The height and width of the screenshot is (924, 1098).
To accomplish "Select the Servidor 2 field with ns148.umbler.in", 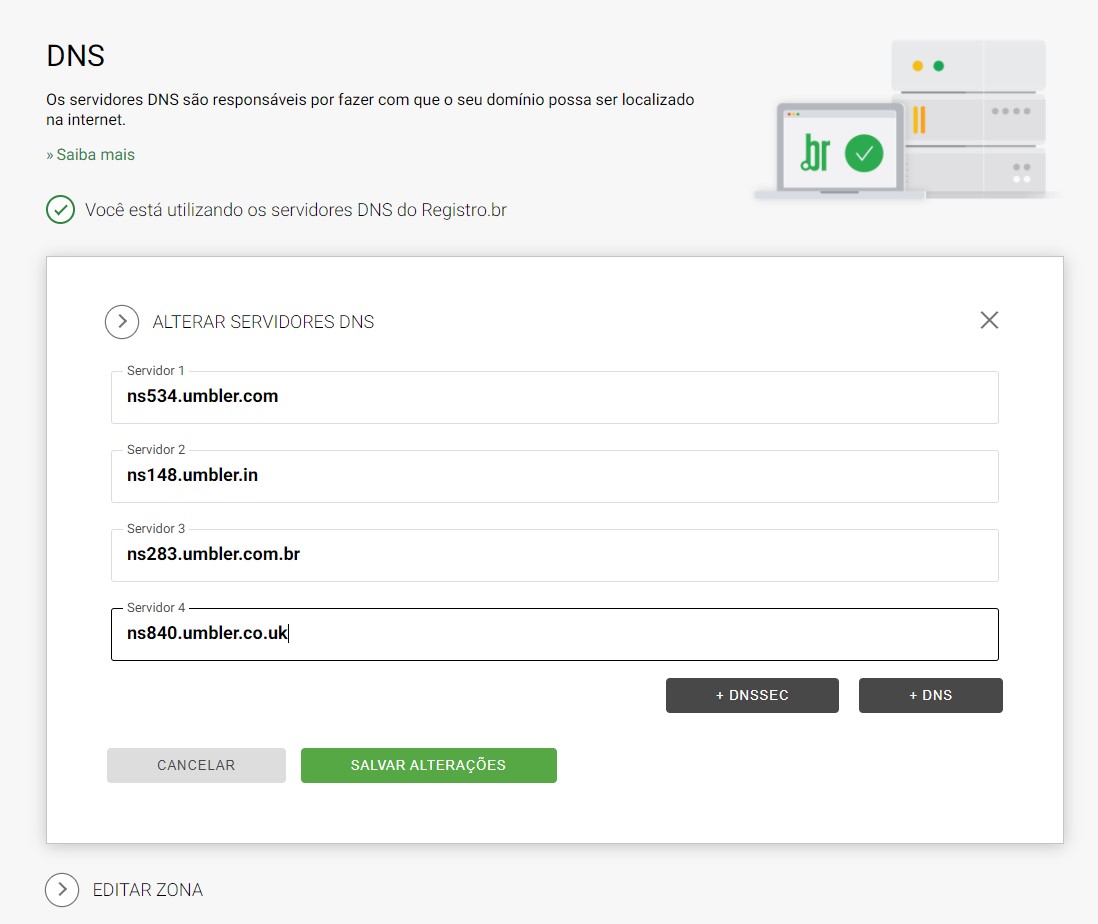I will (x=554, y=476).
